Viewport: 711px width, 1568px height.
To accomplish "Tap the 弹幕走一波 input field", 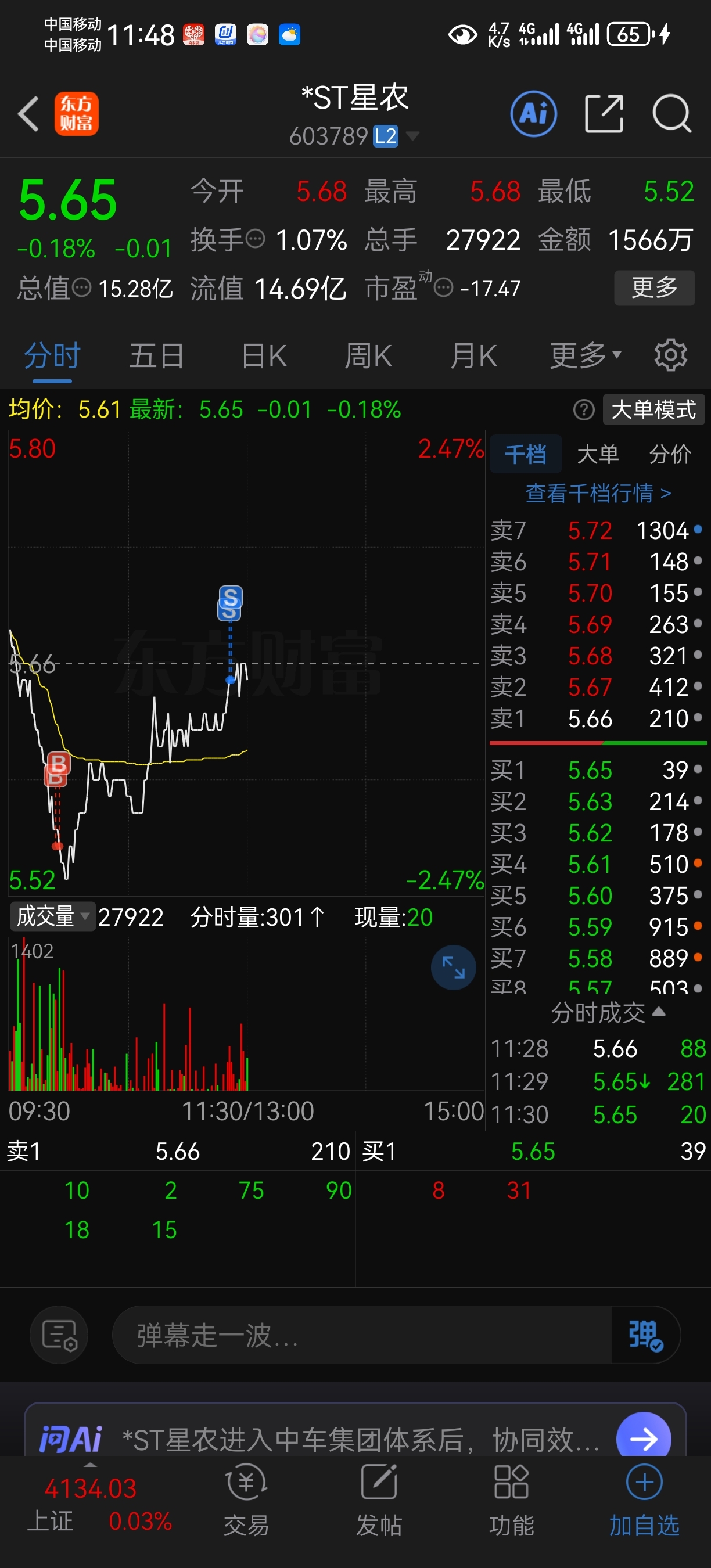I will 361,1335.
